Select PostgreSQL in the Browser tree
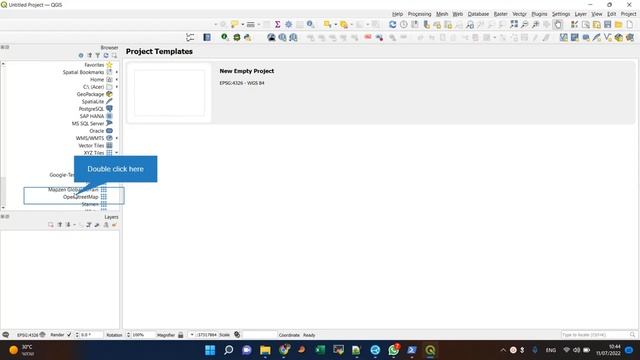640x360 pixels. coord(91,109)
